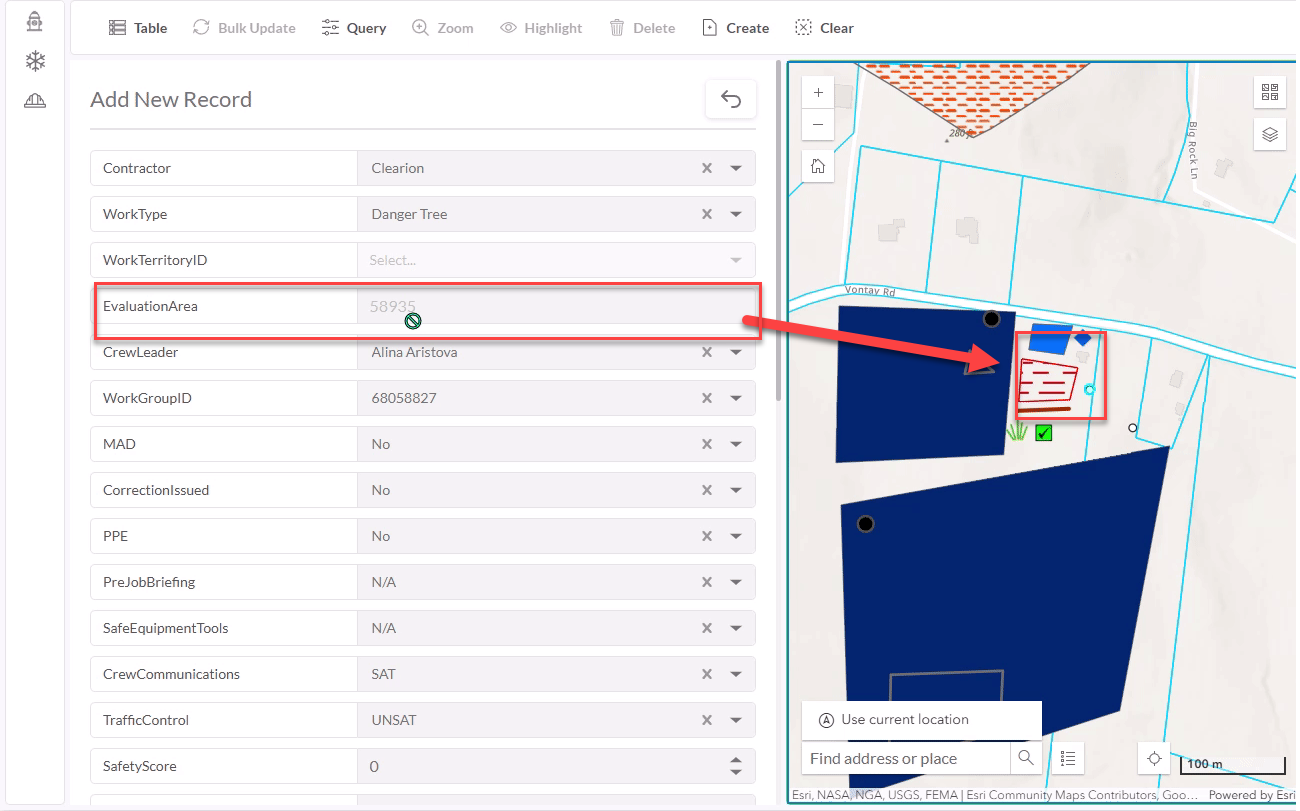Click Create to add a record
The image size is (1300, 811).
[736, 28]
